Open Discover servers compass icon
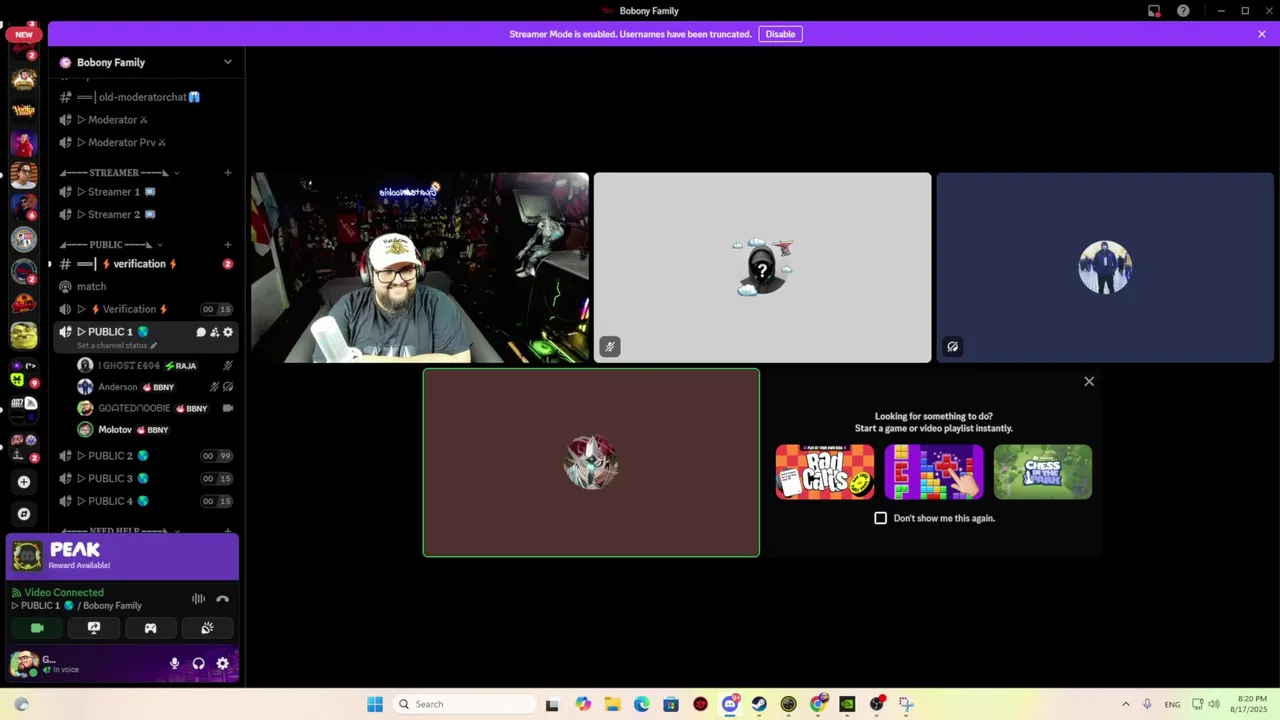 click(24, 514)
